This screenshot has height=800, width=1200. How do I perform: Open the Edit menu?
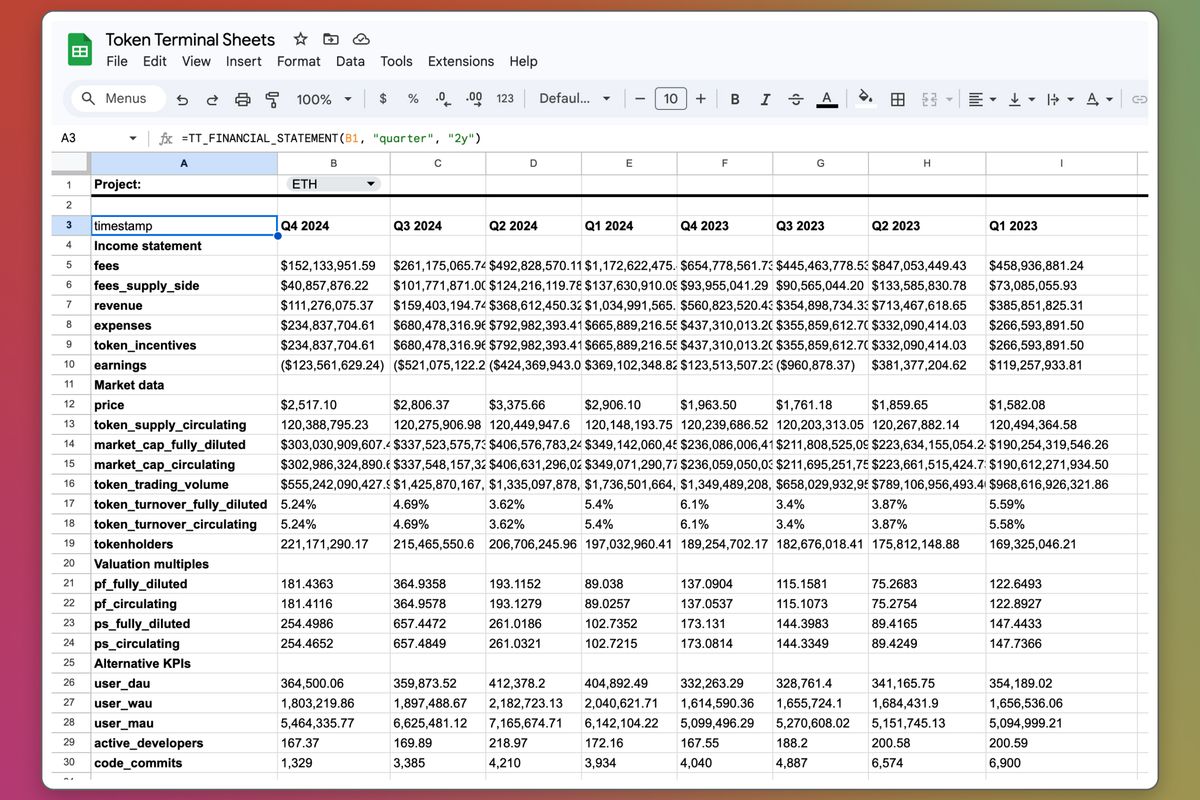point(155,61)
